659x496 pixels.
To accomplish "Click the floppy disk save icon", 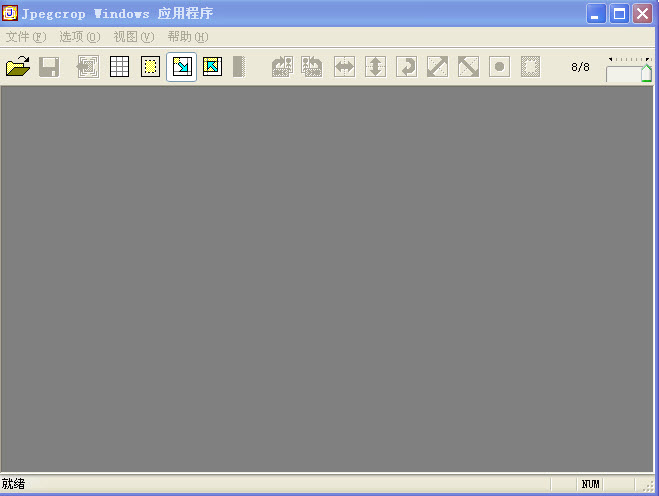I will tap(49, 67).
